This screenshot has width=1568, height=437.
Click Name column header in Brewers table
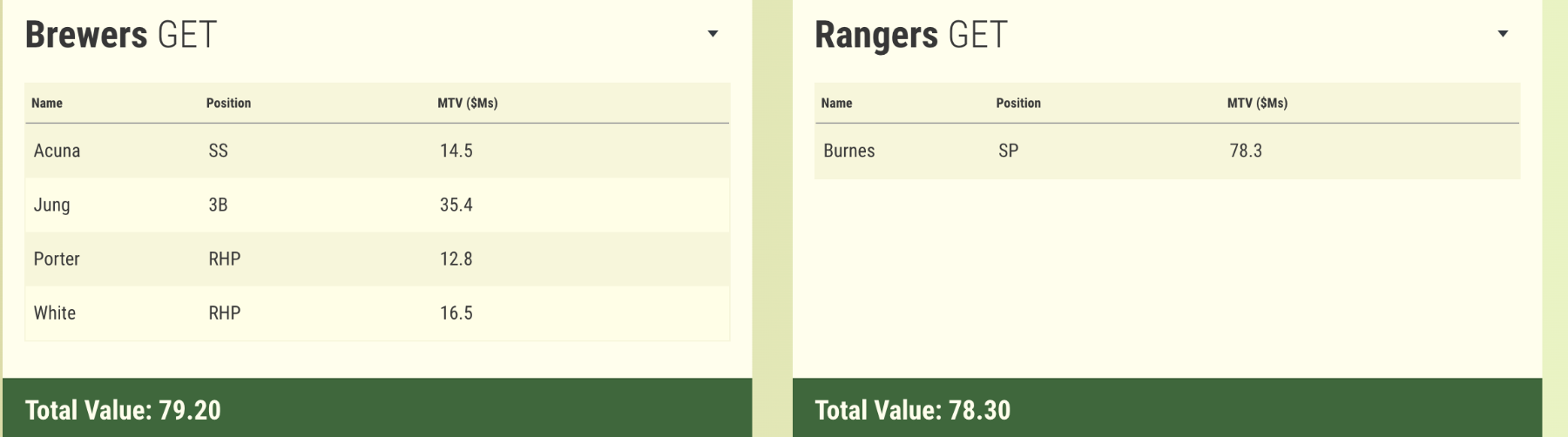[47, 103]
